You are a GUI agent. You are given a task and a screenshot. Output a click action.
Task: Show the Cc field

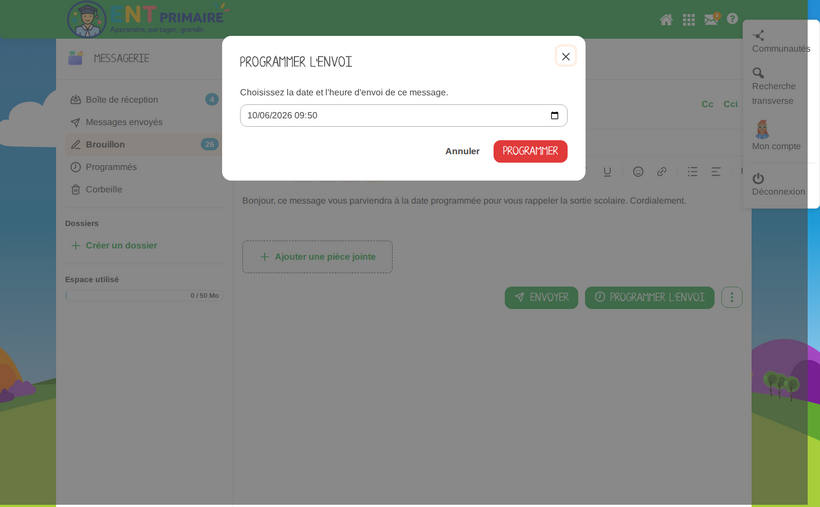[707, 104]
